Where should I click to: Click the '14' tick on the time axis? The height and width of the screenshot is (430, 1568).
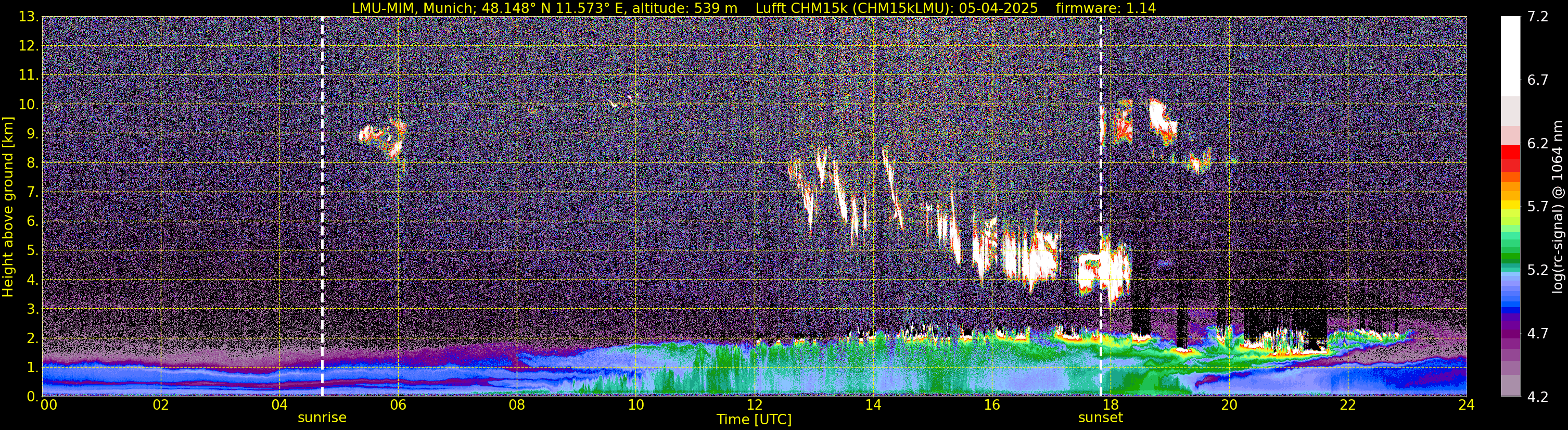(873, 406)
